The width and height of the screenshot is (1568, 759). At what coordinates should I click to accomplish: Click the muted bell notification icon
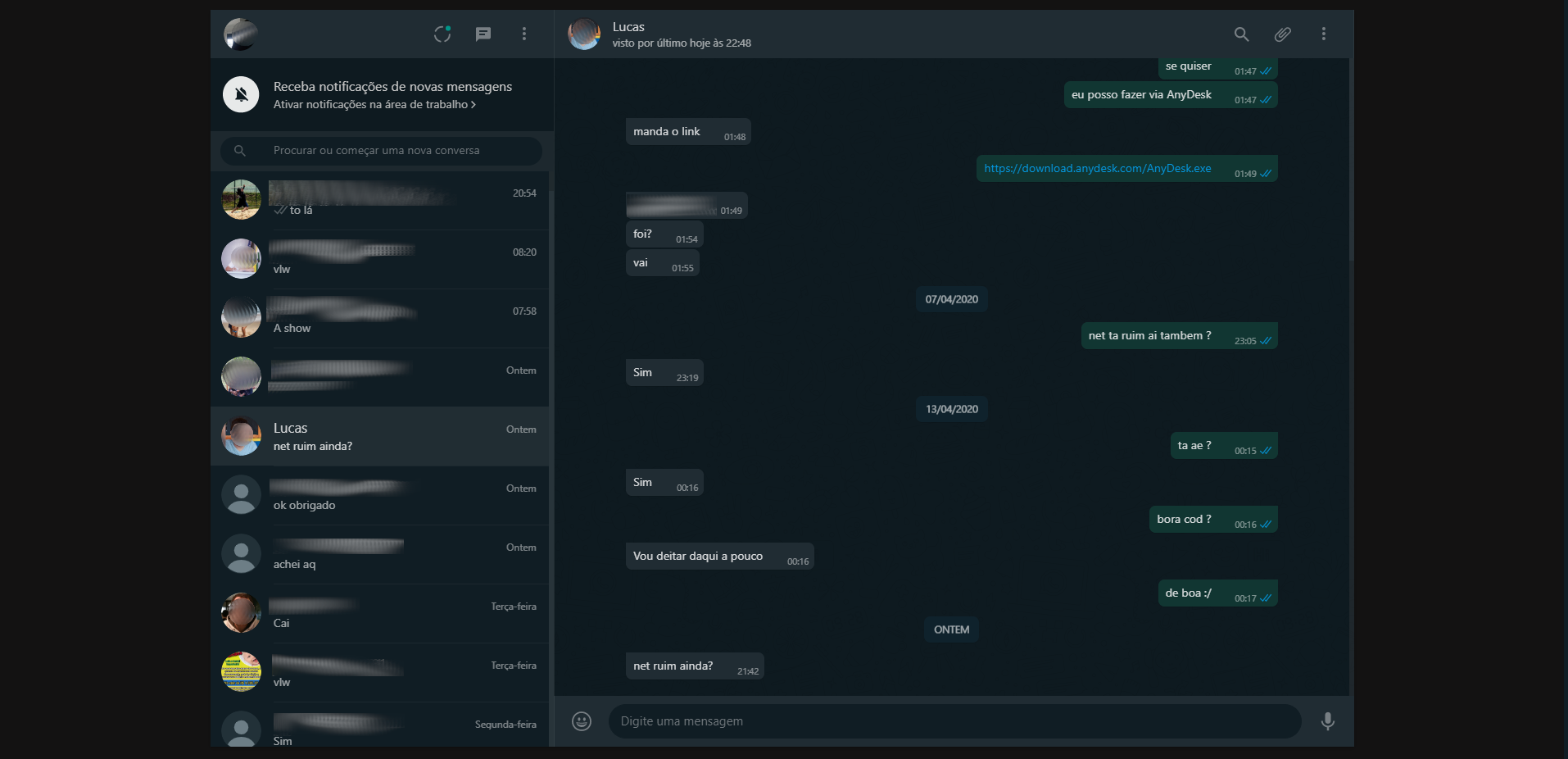pos(241,94)
